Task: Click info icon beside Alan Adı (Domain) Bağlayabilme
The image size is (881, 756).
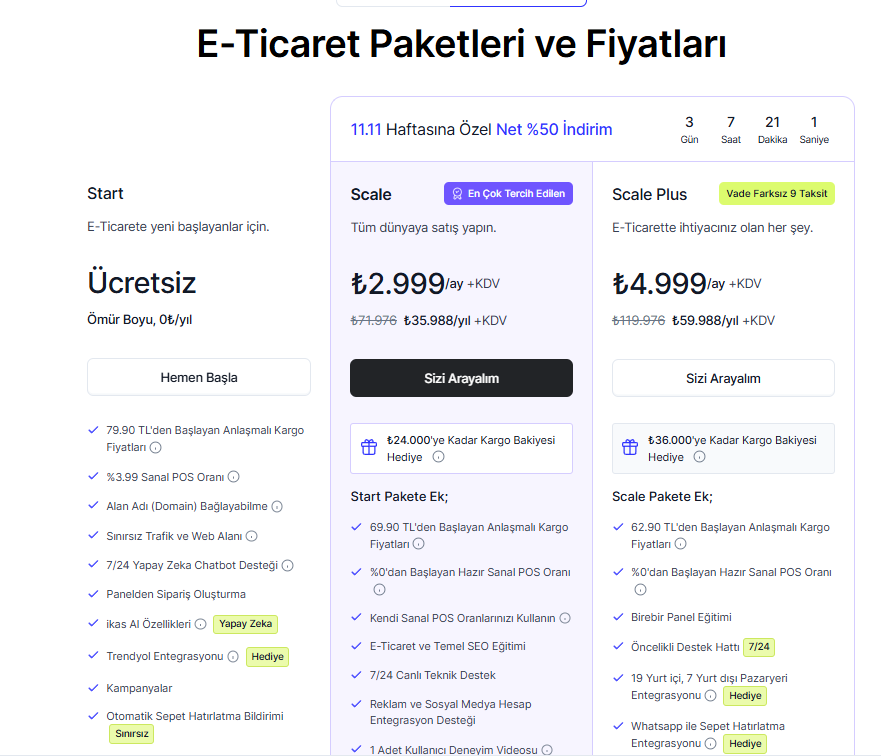Action: 277,507
